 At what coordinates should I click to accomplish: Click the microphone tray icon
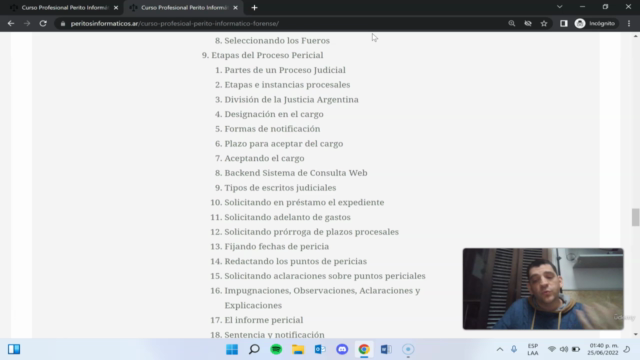pos(514,349)
